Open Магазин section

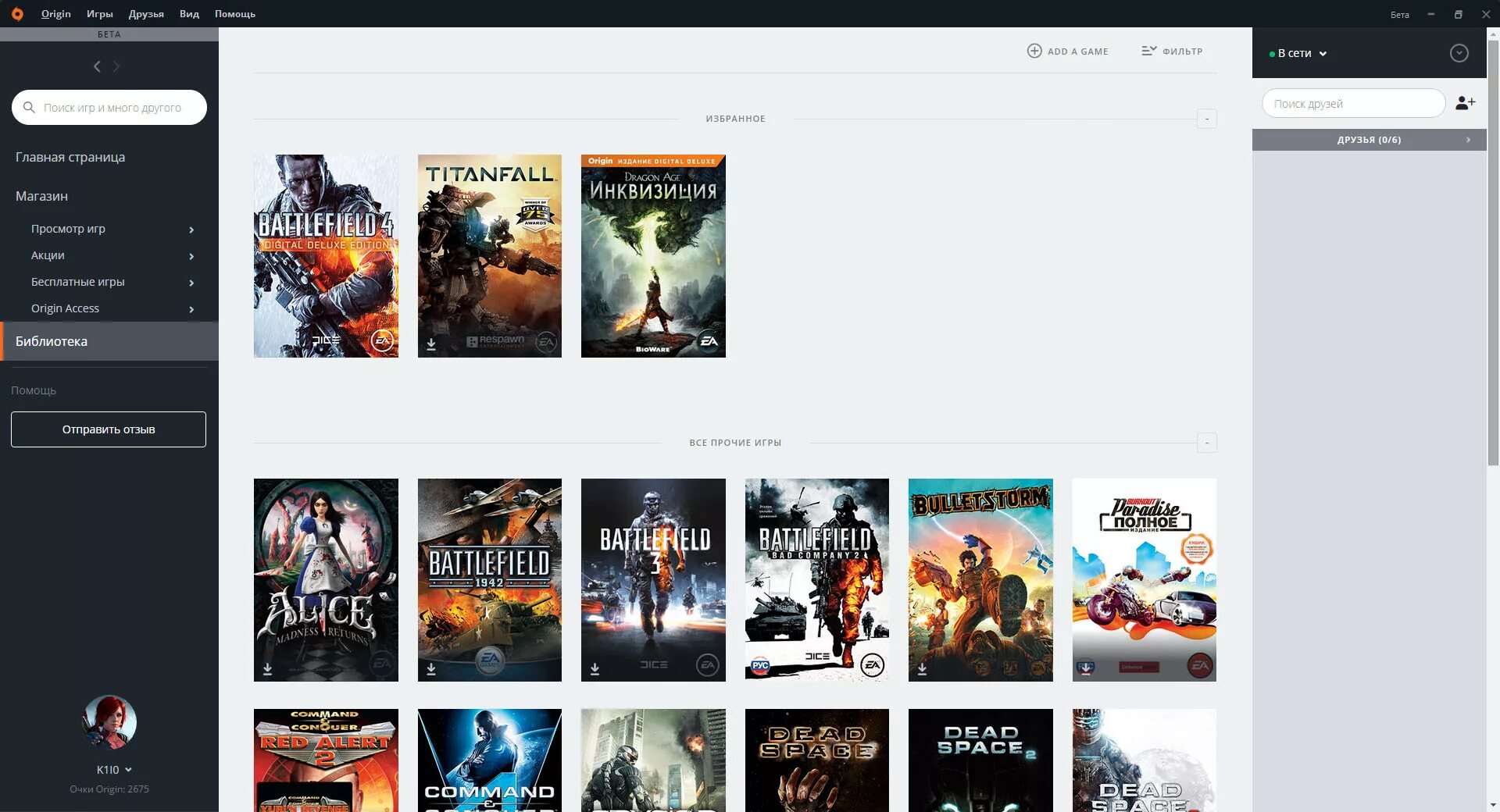point(41,196)
